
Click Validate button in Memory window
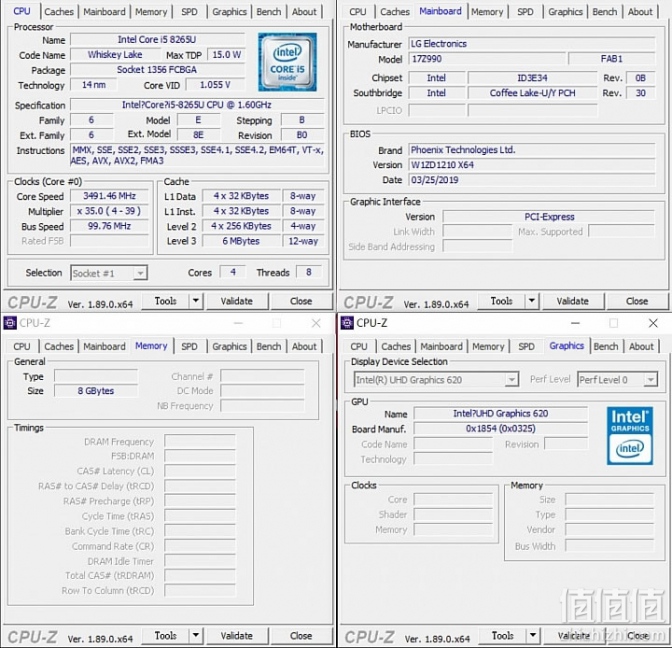tap(237, 636)
